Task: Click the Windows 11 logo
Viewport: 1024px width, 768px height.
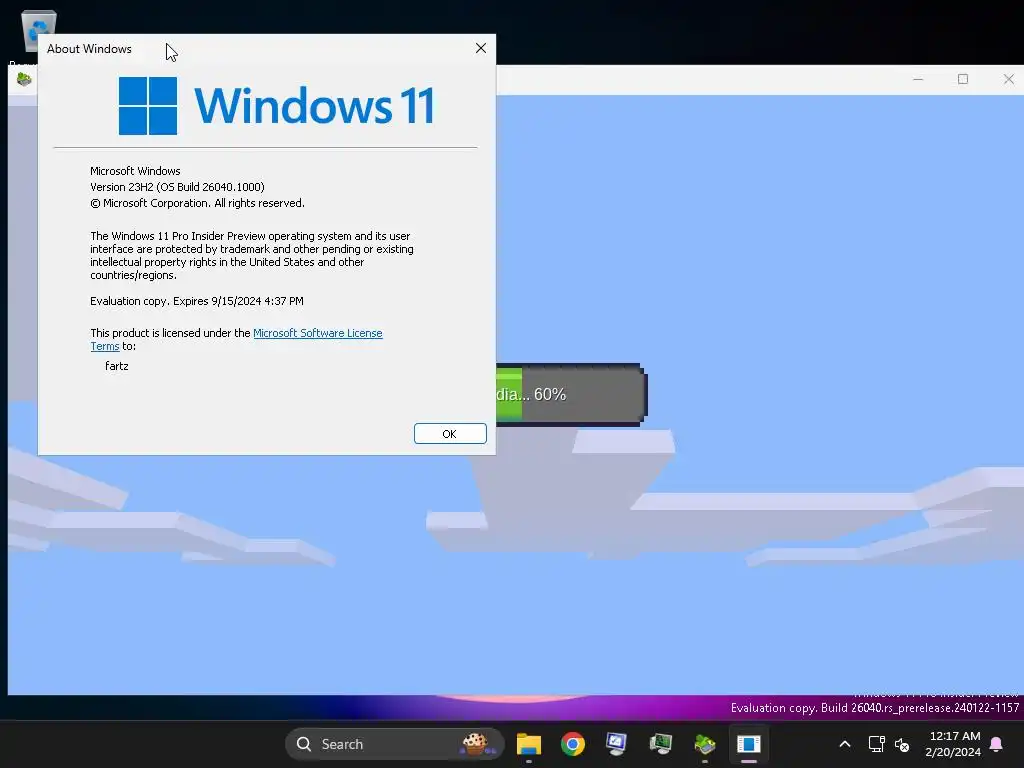Action: click(276, 106)
